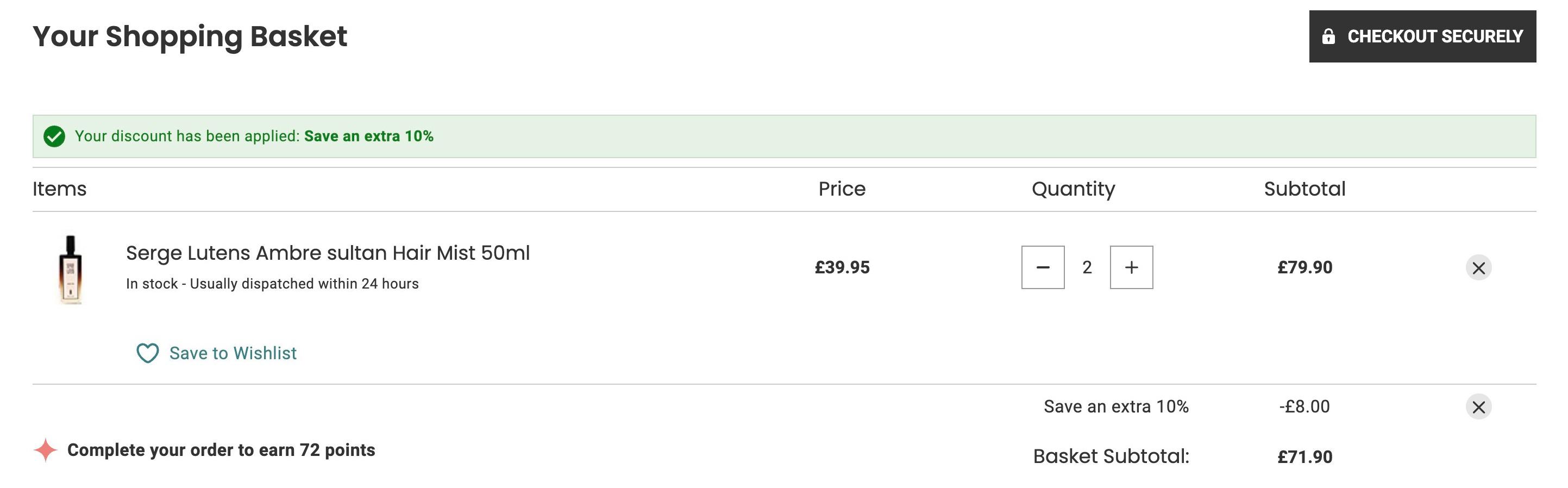Decrease quantity with the minus button
The width and height of the screenshot is (1568, 488).
[x=1043, y=267]
